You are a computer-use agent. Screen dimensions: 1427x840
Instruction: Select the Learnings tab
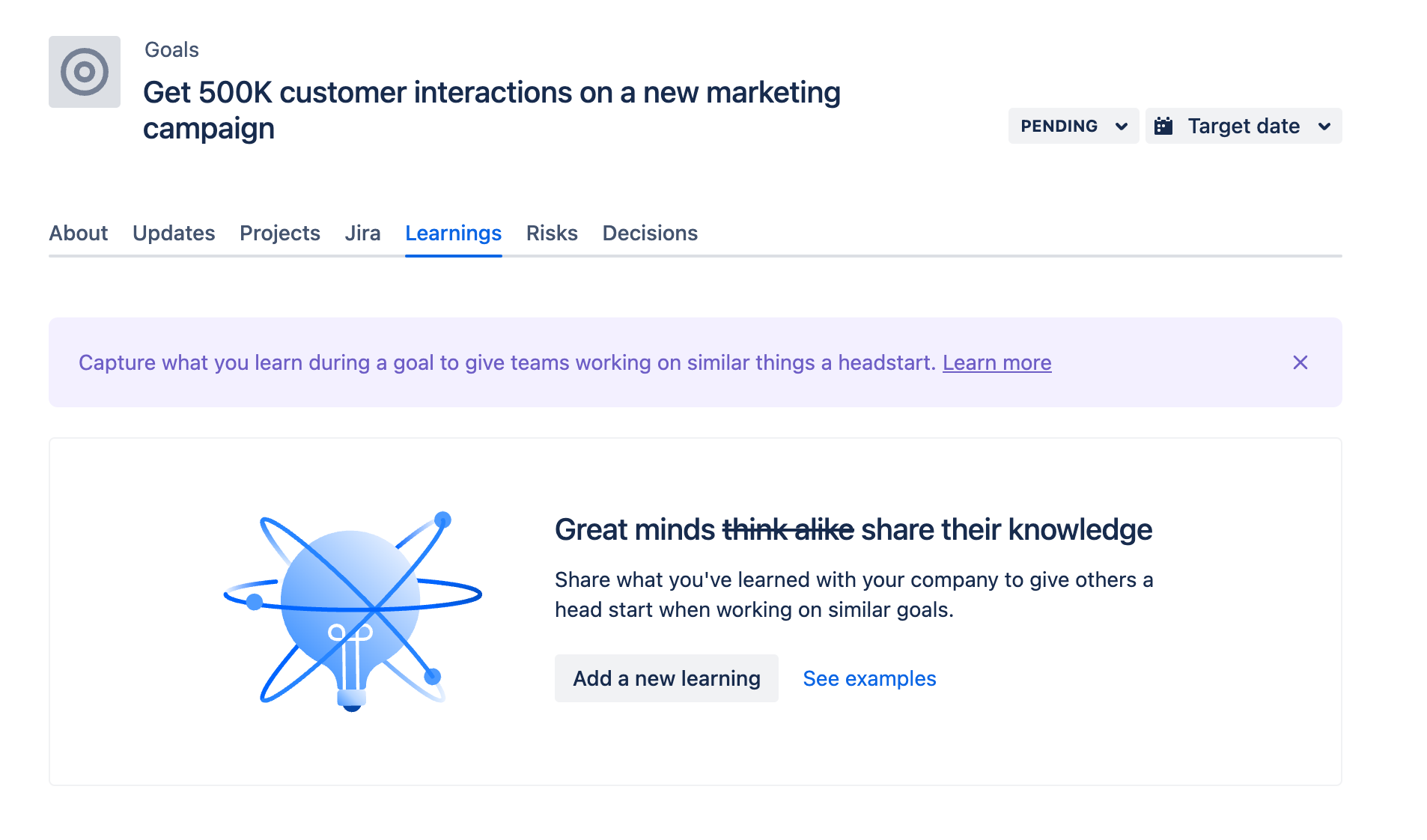(x=454, y=233)
